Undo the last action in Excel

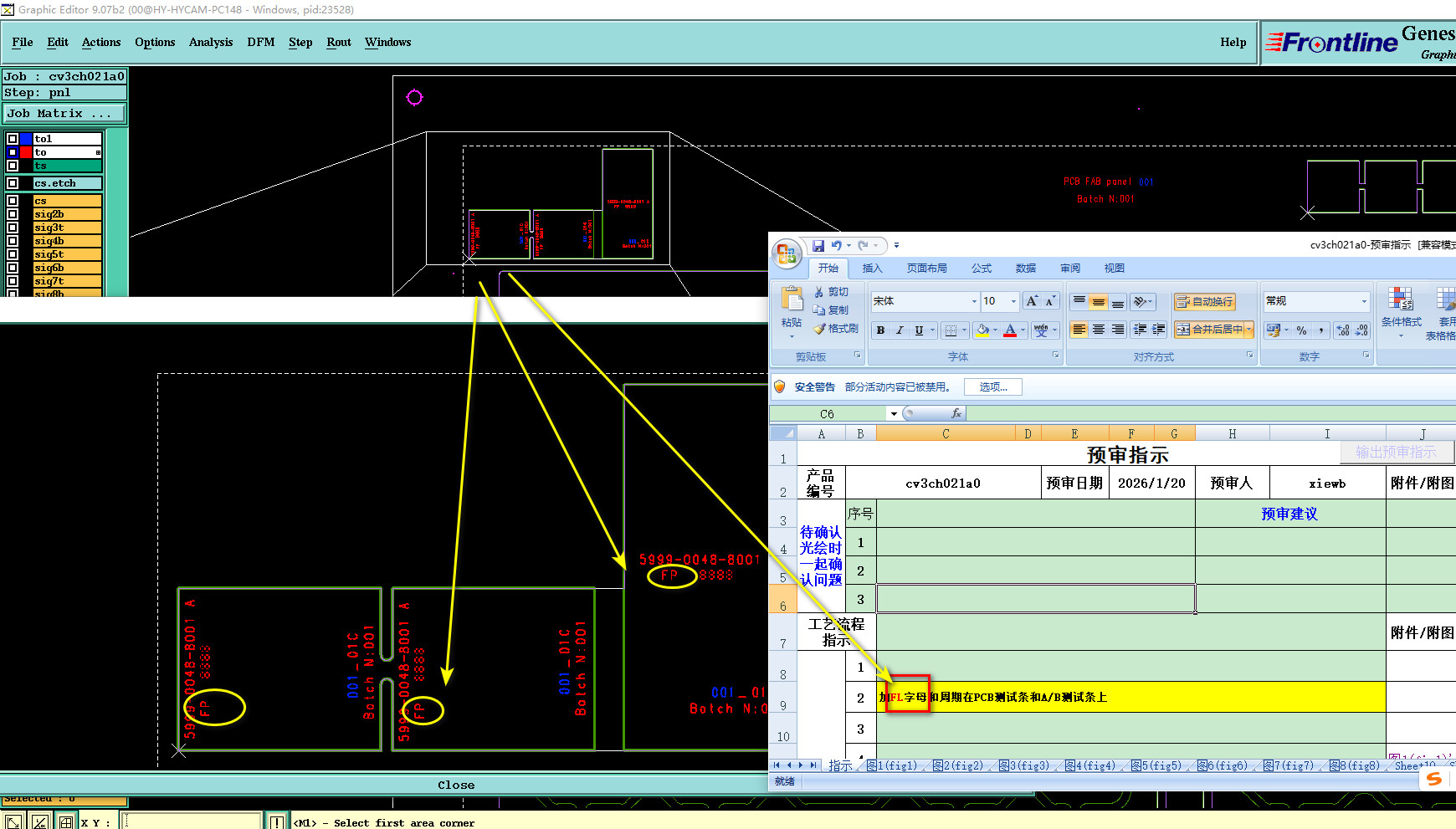[x=836, y=246]
